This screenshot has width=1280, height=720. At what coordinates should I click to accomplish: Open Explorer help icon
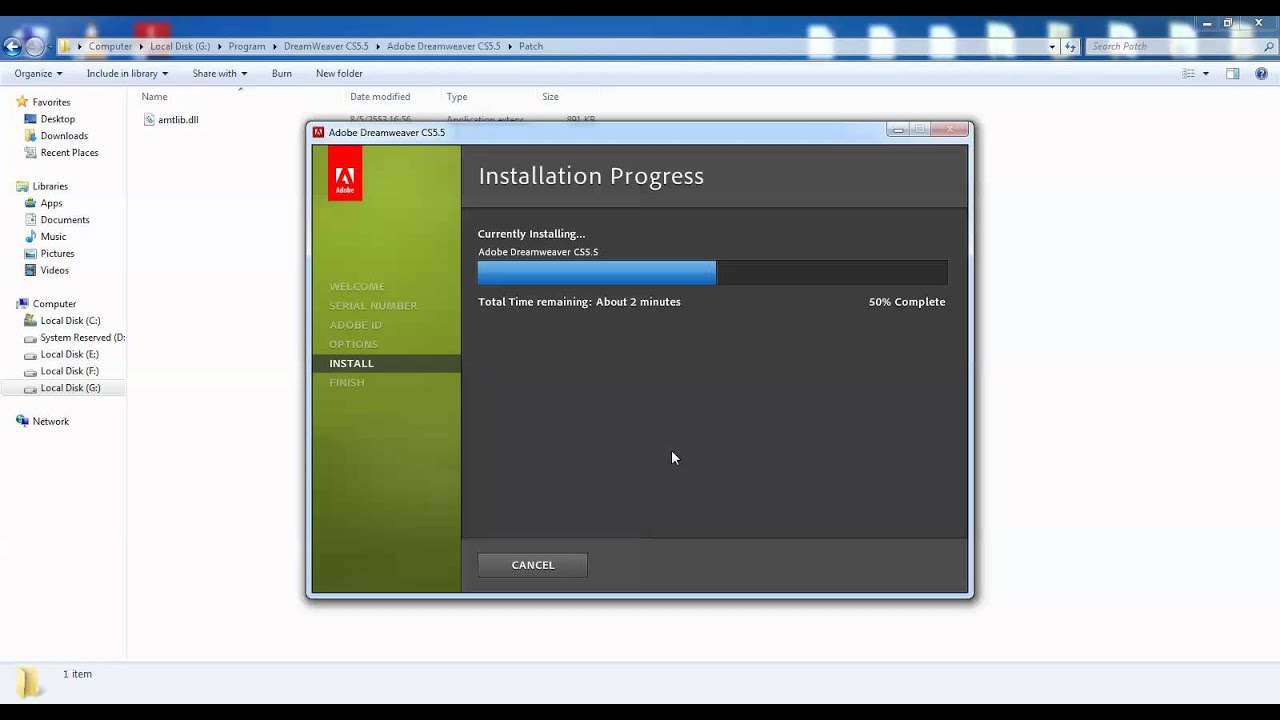coord(1261,73)
